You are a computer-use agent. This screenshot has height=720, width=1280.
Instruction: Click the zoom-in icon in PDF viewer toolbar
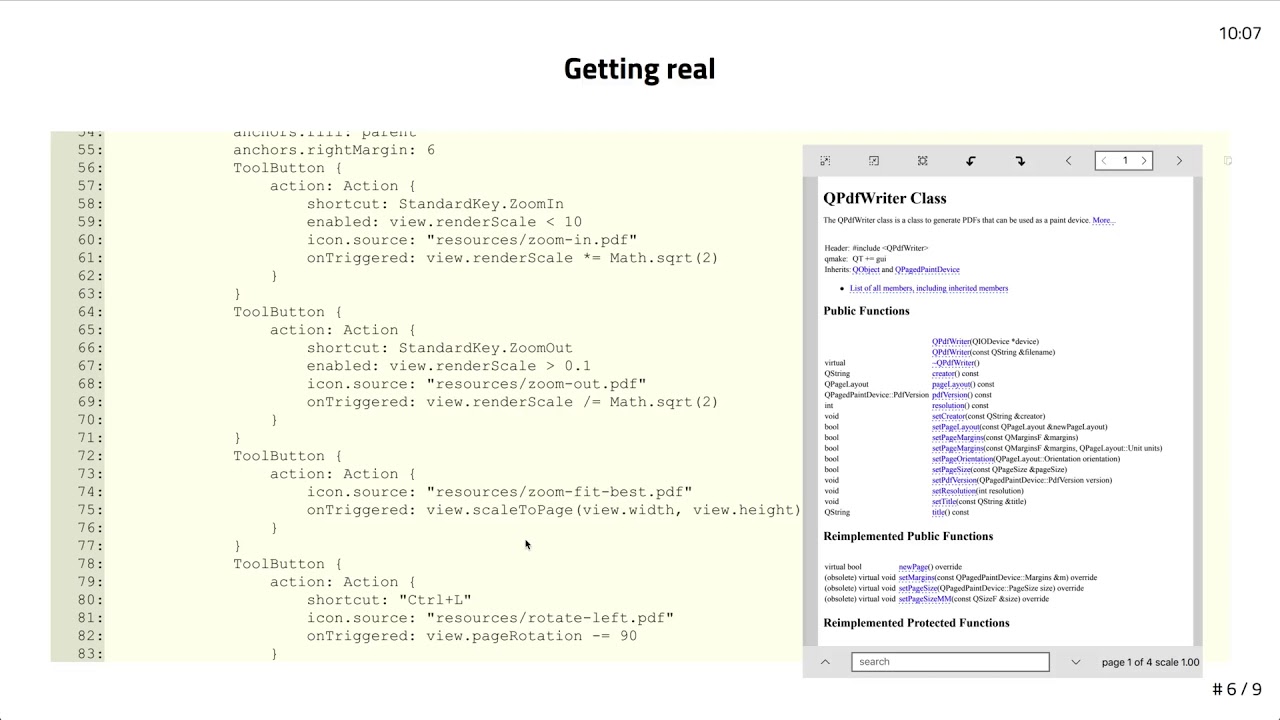click(x=825, y=161)
